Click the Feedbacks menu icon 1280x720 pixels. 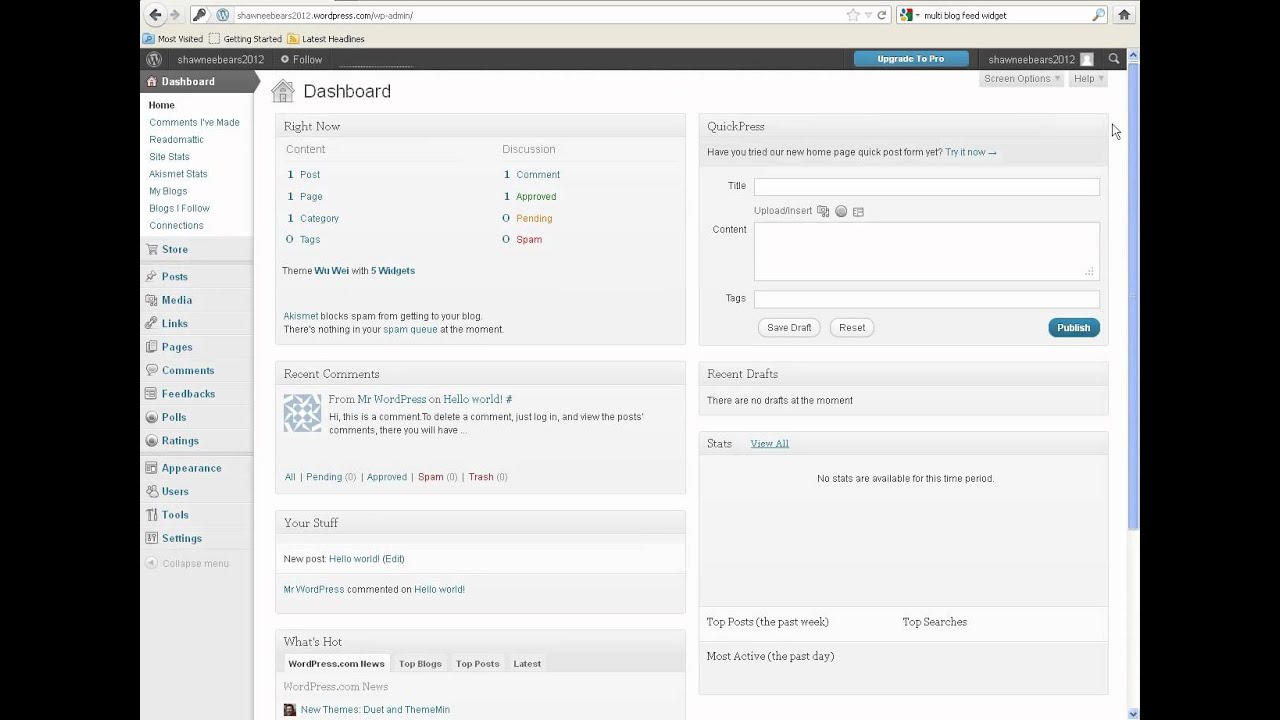(x=151, y=394)
